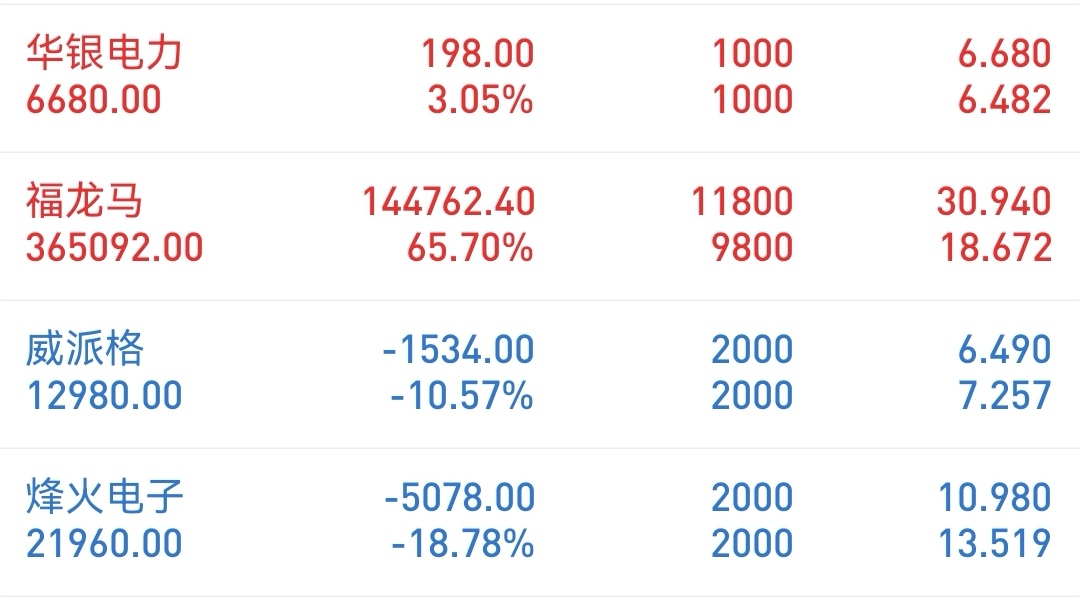Tap the 65.70% gain percentage
The height and width of the screenshot is (608, 1080).
pyautogui.click(x=470, y=248)
